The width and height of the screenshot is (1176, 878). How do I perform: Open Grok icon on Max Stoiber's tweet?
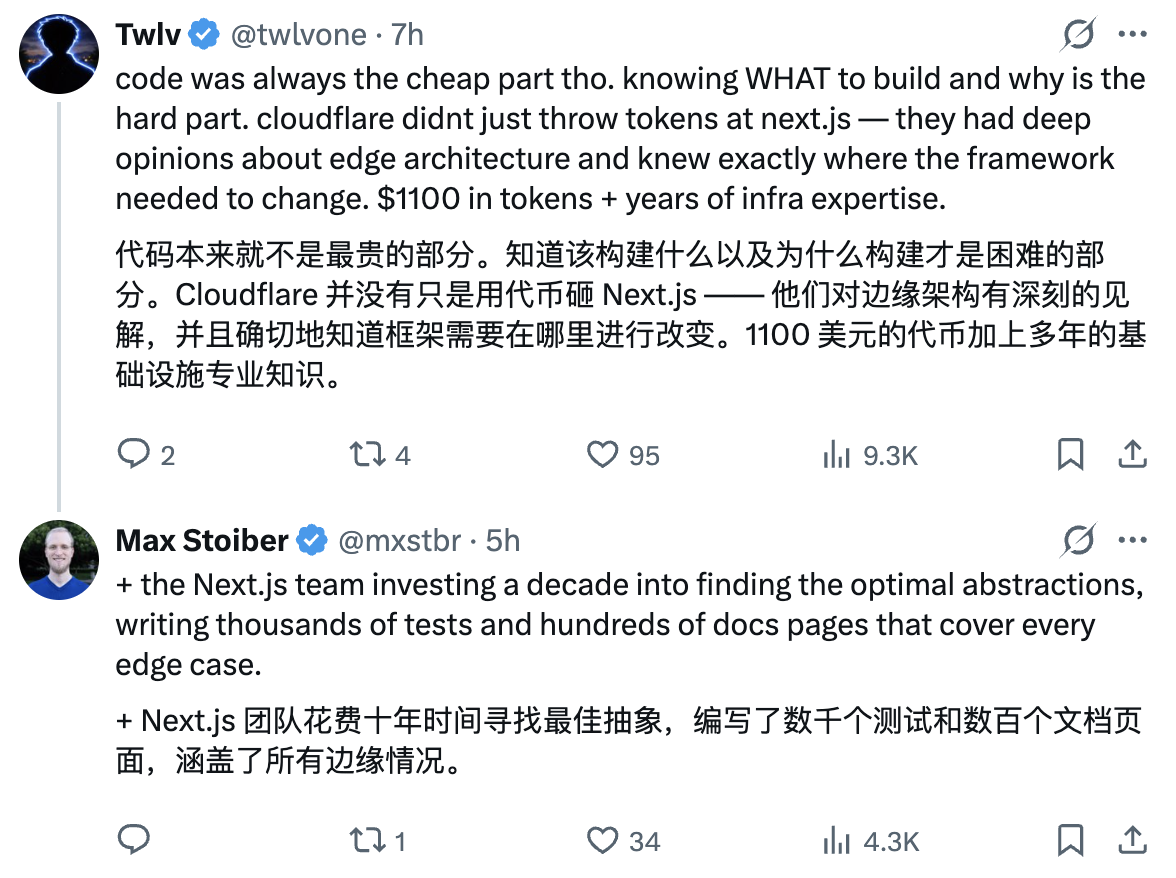[x=1077, y=541]
